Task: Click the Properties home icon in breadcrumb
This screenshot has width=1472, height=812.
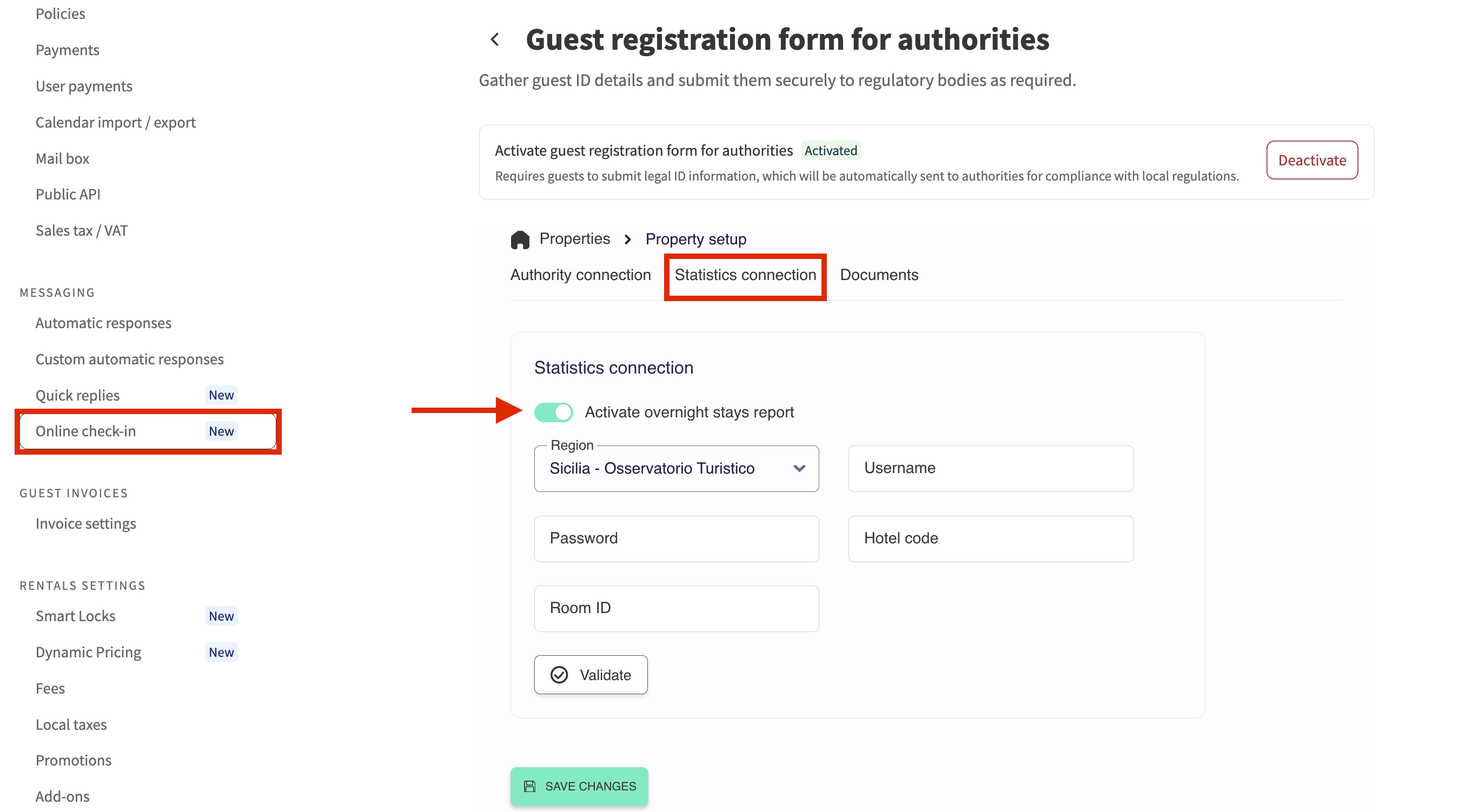Action: coord(520,239)
